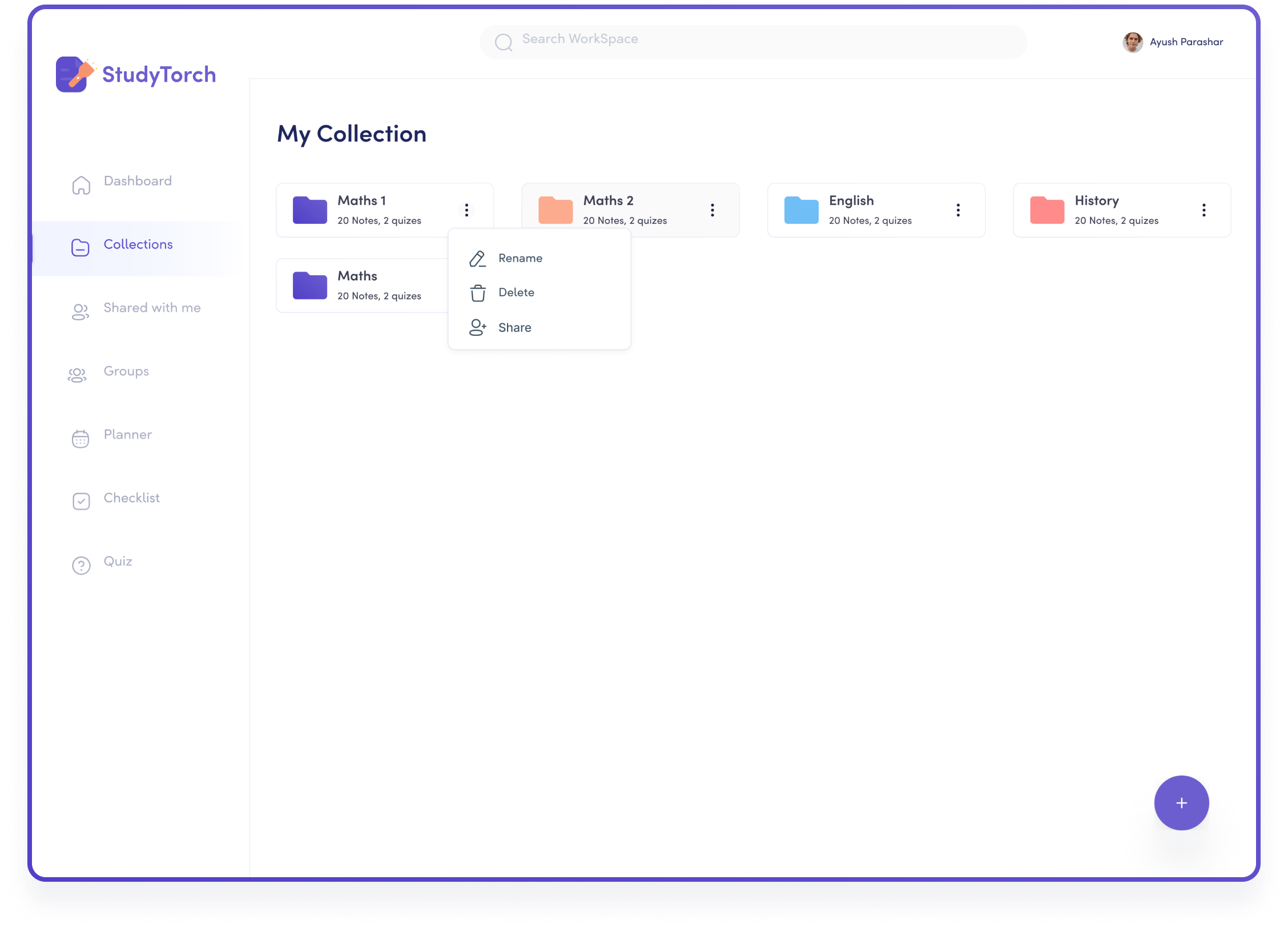The height and width of the screenshot is (932, 1288).
Task: Go to the Collections sidebar link
Action: tap(138, 244)
